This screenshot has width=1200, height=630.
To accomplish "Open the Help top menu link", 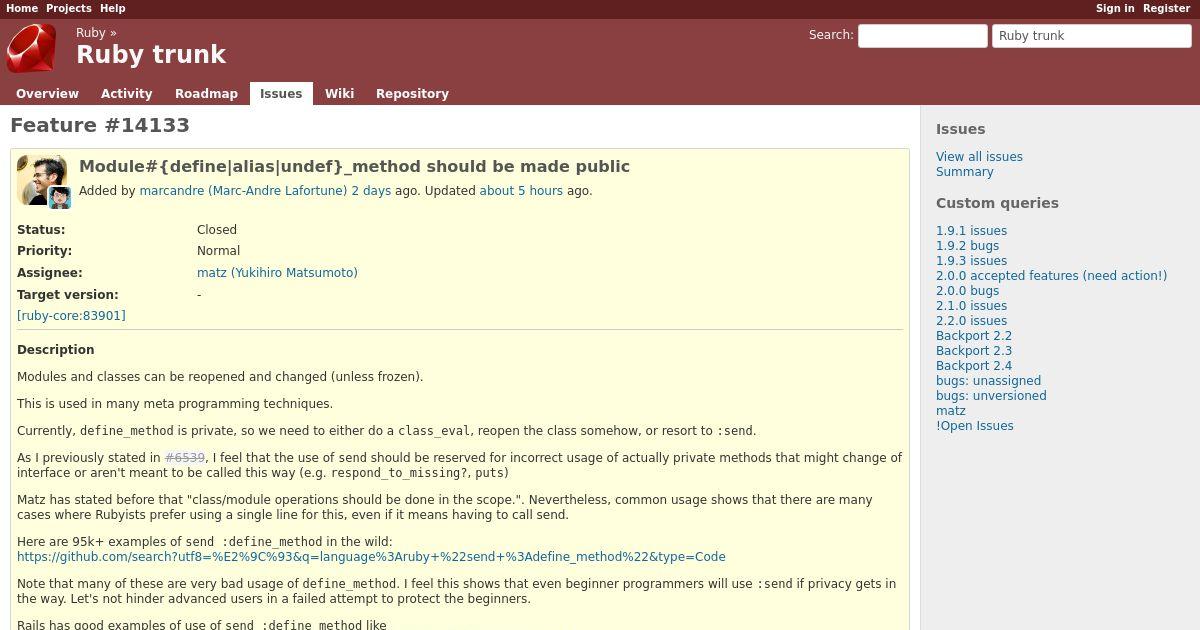I will point(113,8).
